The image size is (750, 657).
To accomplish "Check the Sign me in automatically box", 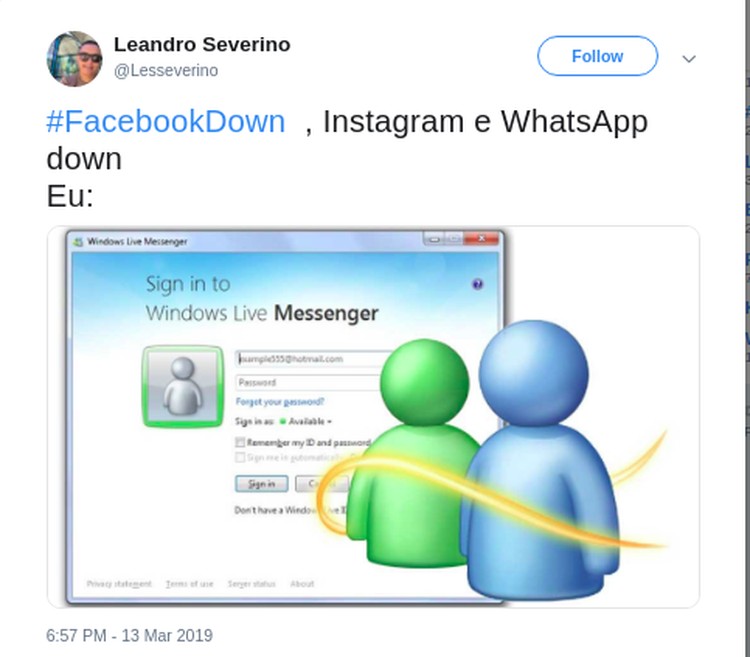I will [x=240, y=458].
